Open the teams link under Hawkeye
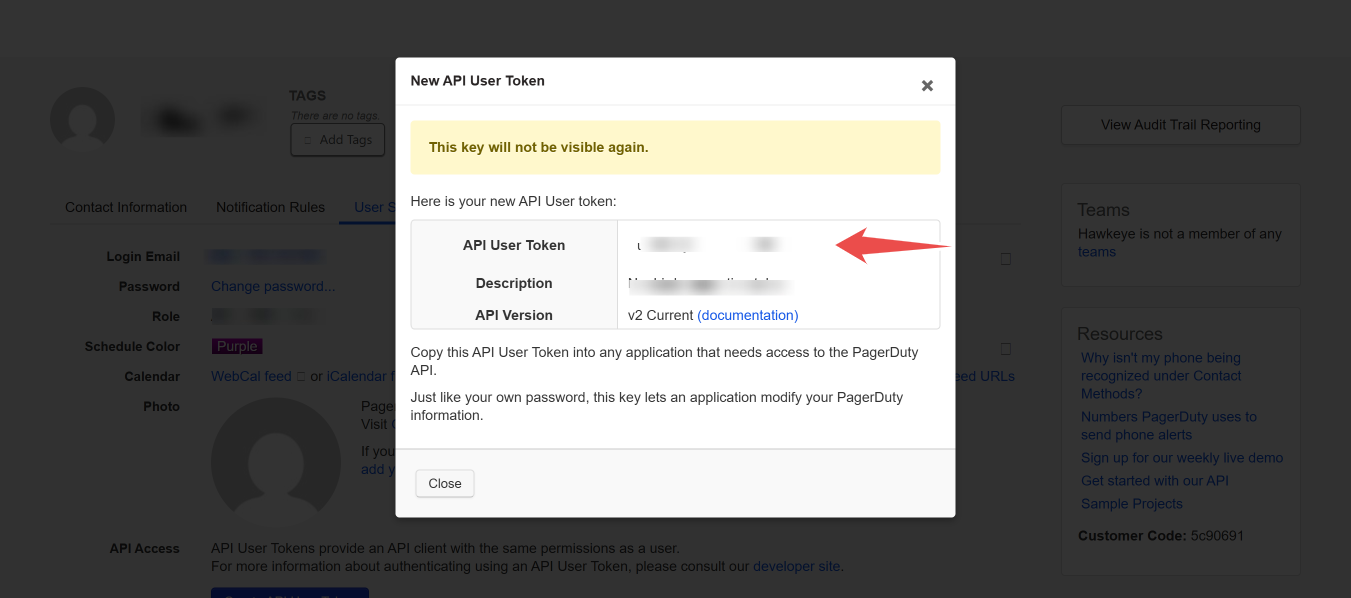 pyautogui.click(x=1096, y=251)
